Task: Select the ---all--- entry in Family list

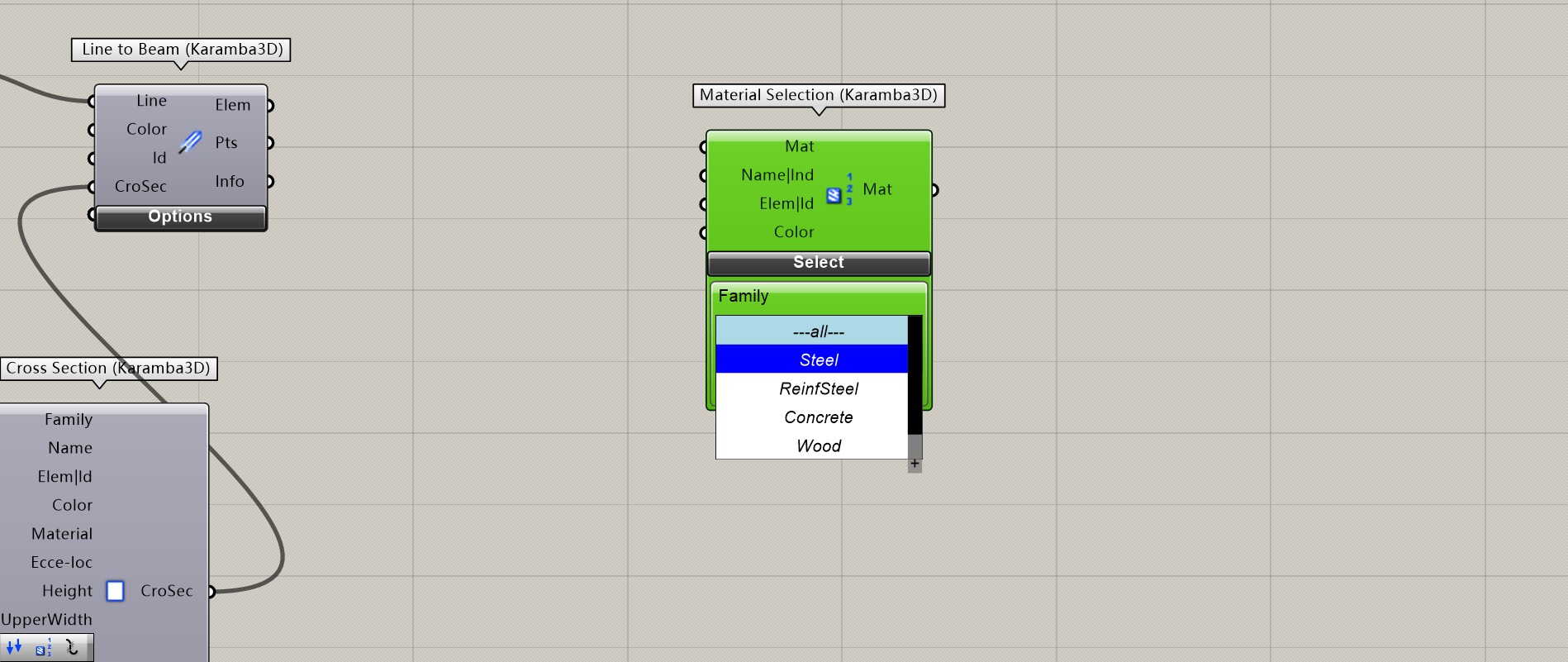Action: pyautogui.click(x=811, y=331)
